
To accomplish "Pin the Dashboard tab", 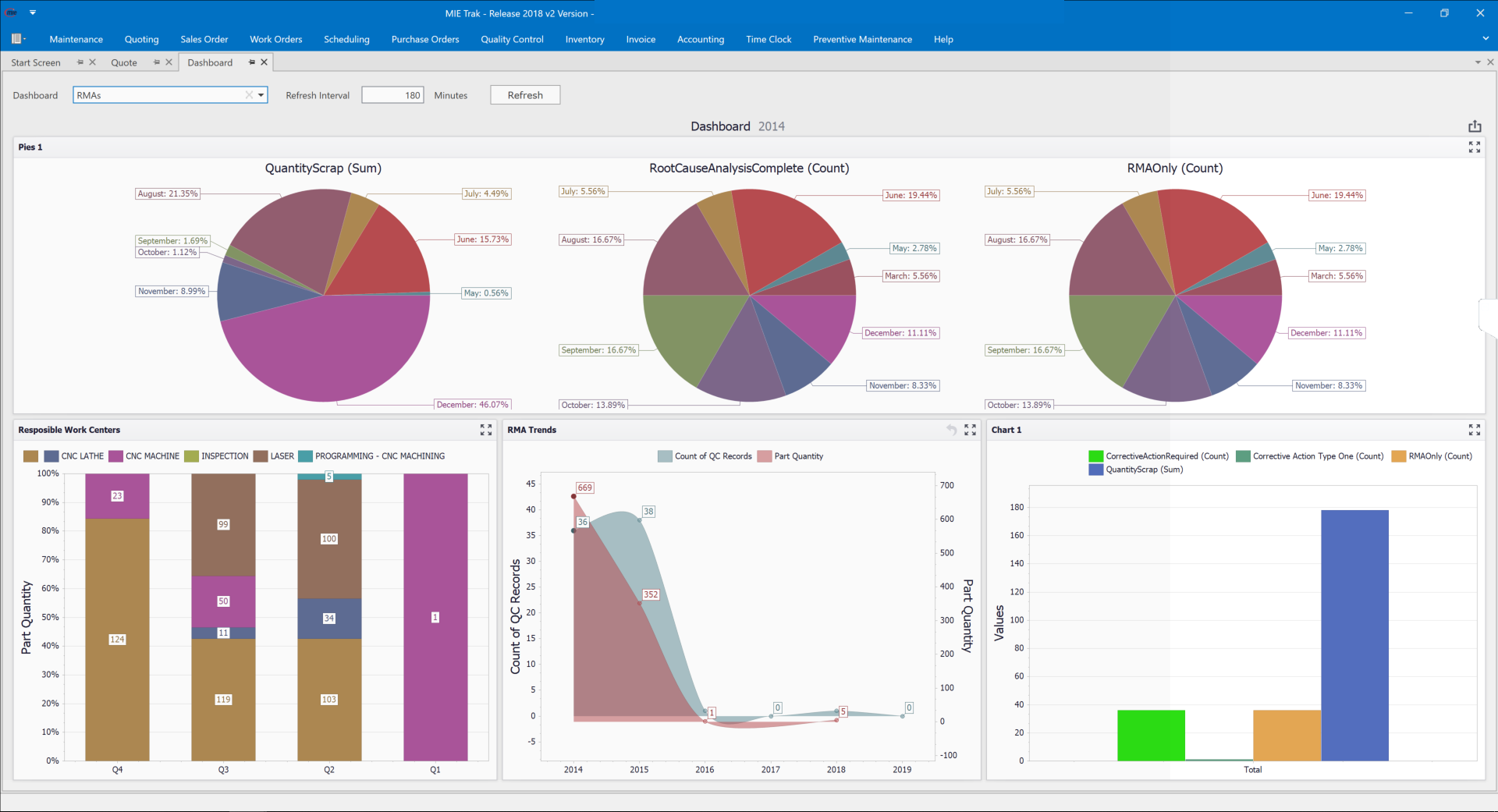I will (x=250, y=62).
